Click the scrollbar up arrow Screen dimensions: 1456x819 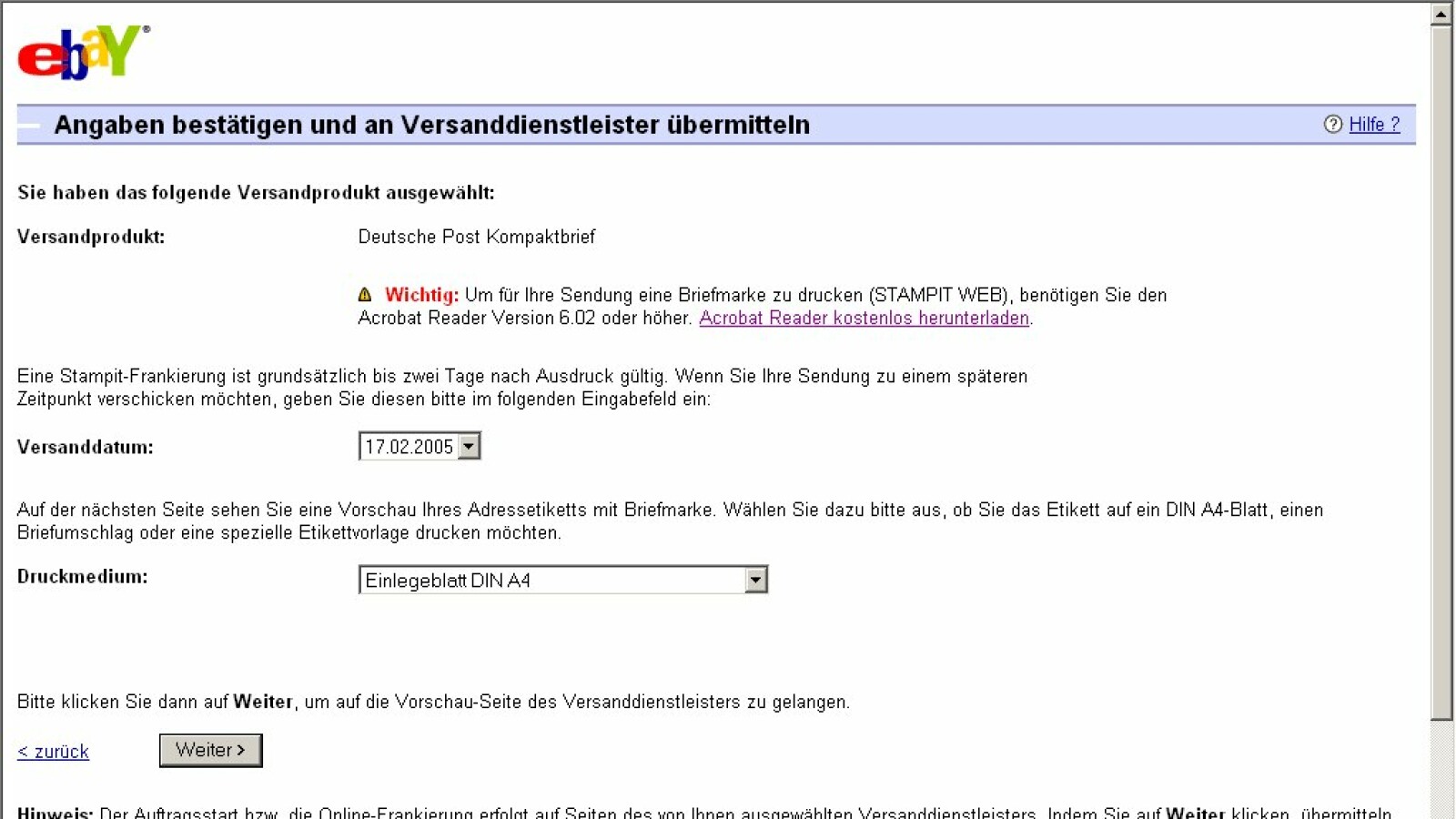(x=1441, y=14)
